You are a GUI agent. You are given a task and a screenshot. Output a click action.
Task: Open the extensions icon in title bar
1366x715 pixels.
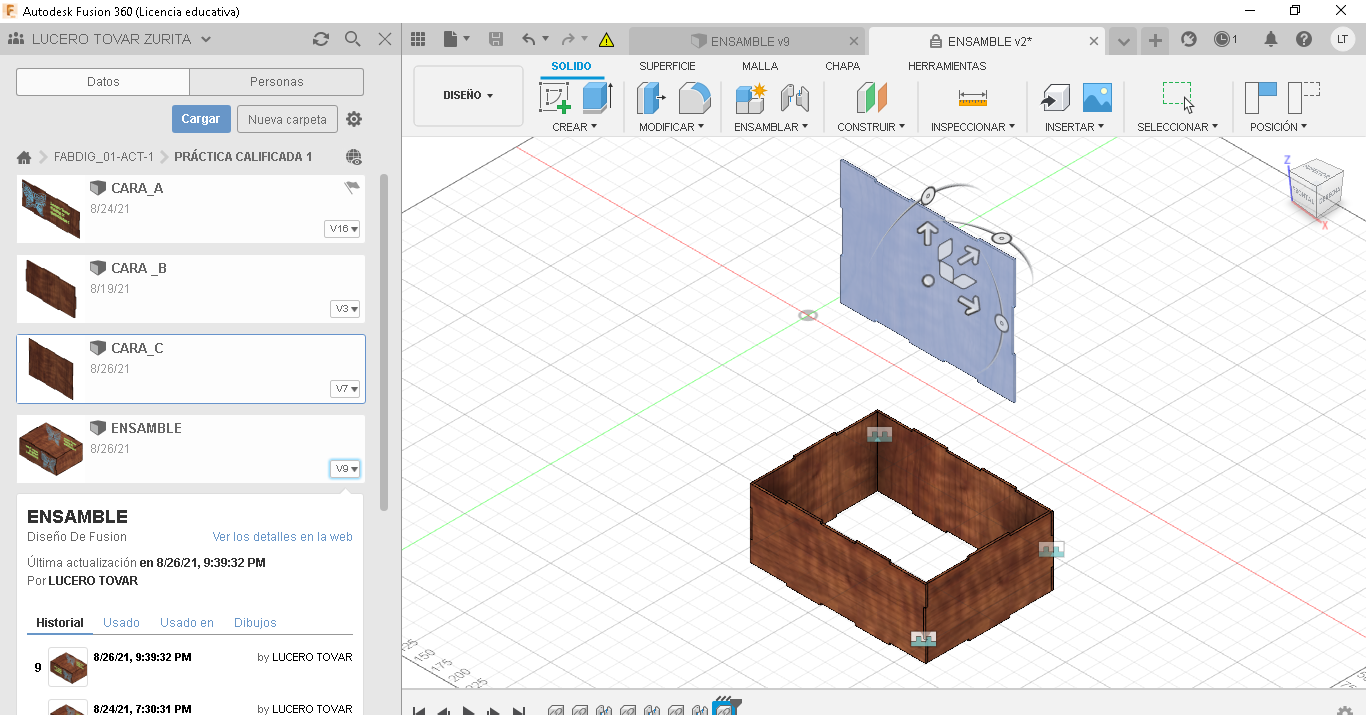click(1188, 40)
